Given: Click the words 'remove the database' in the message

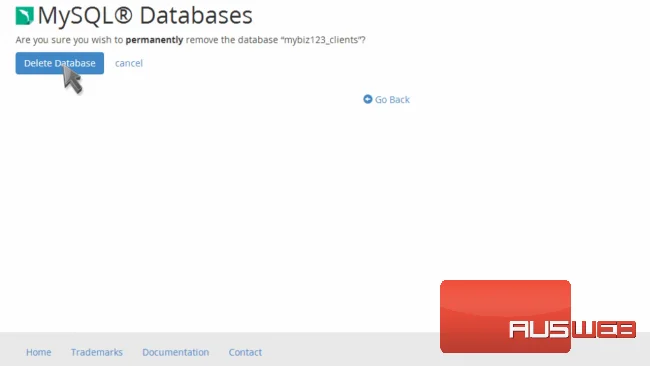Looking at the screenshot, I should [232, 40].
